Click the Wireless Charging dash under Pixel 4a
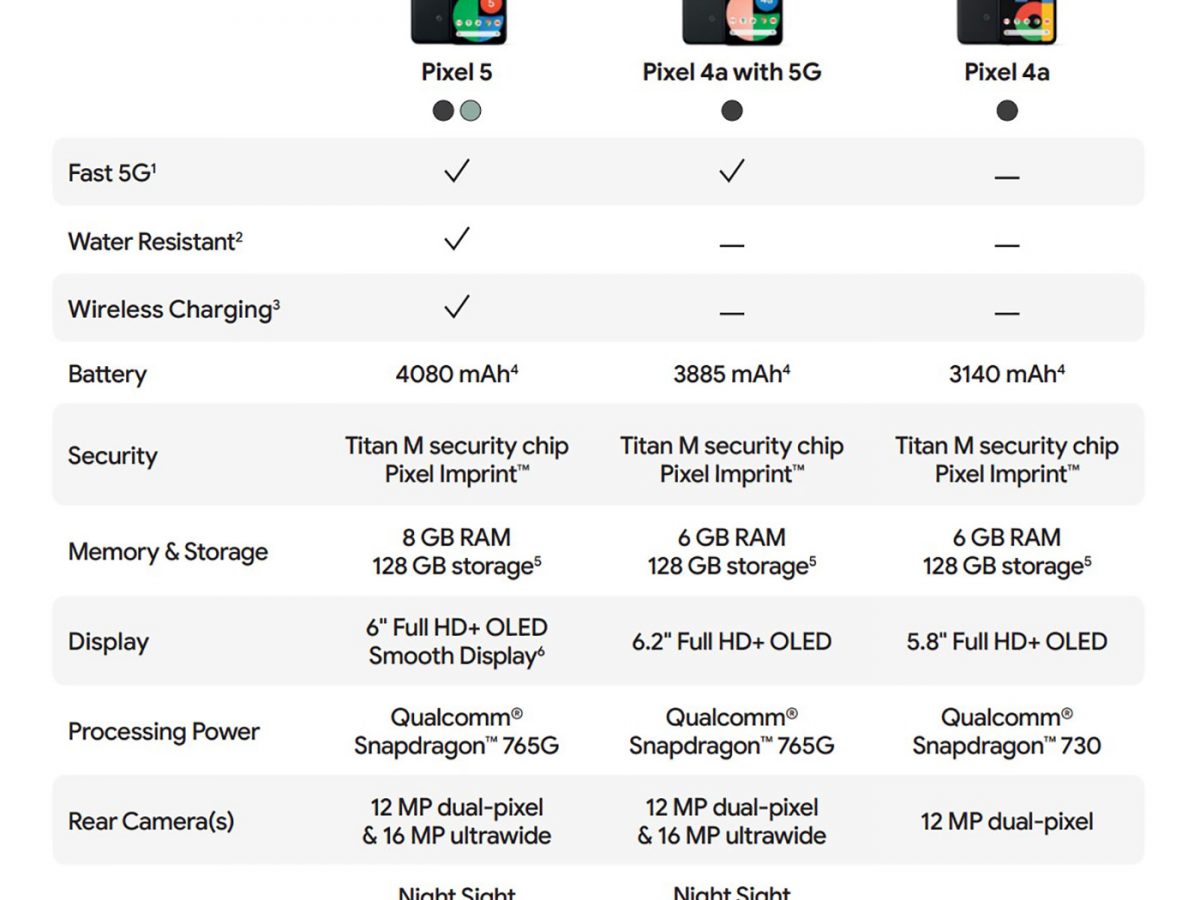The width and height of the screenshot is (1200, 900). [x=1007, y=313]
